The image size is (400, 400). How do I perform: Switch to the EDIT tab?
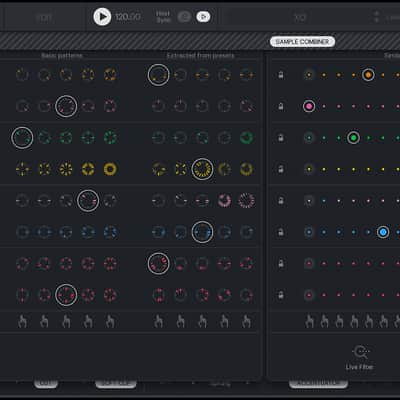click(44, 18)
